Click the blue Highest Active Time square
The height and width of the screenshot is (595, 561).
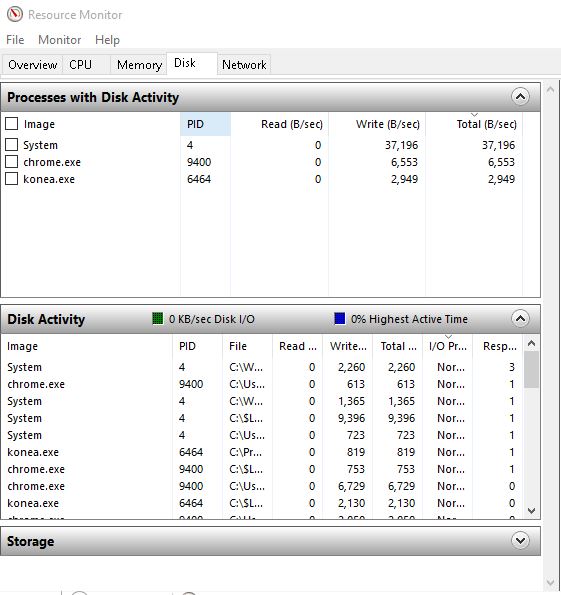[340, 318]
